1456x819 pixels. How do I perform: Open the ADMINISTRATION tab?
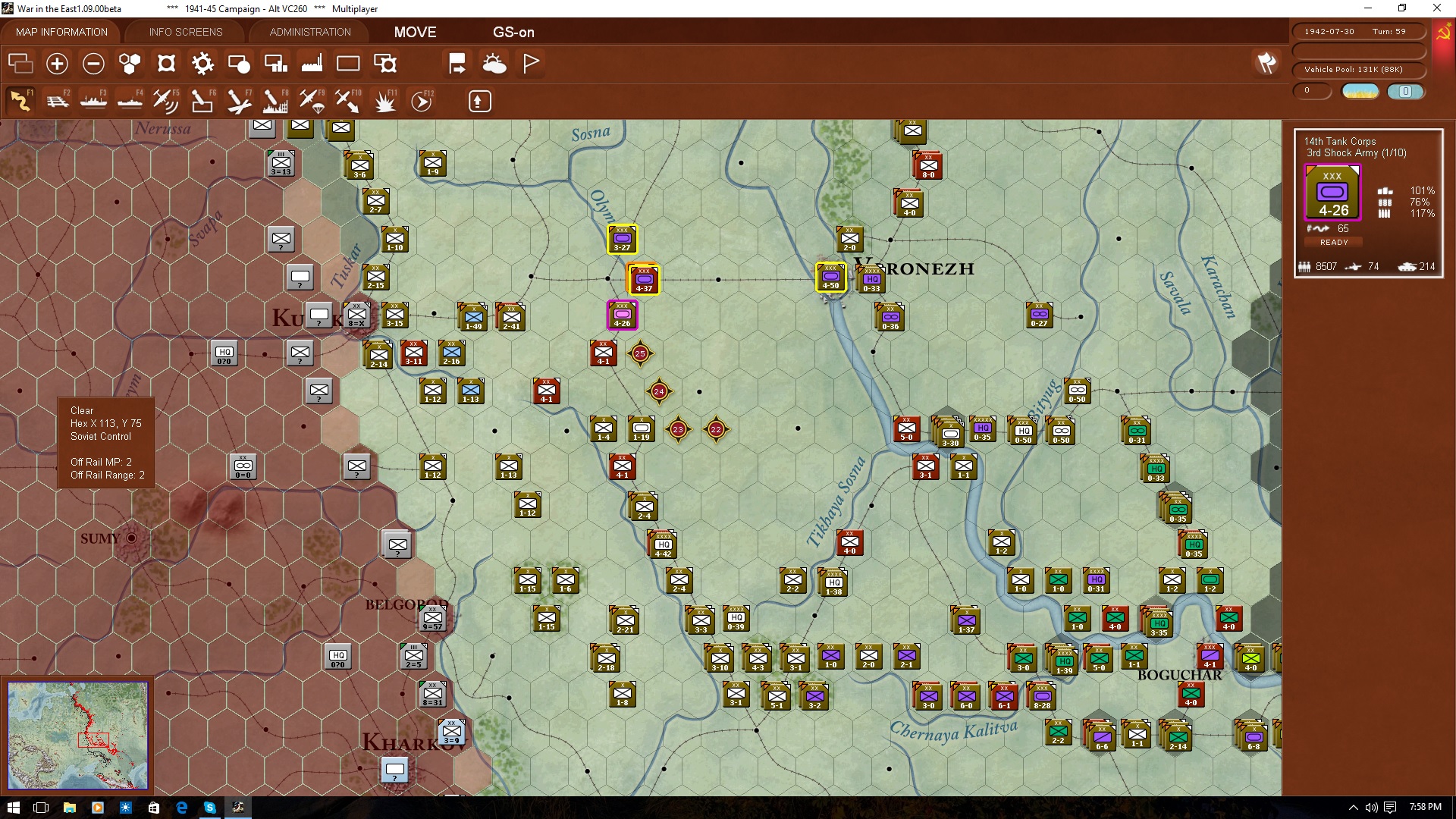click(310, 32)
